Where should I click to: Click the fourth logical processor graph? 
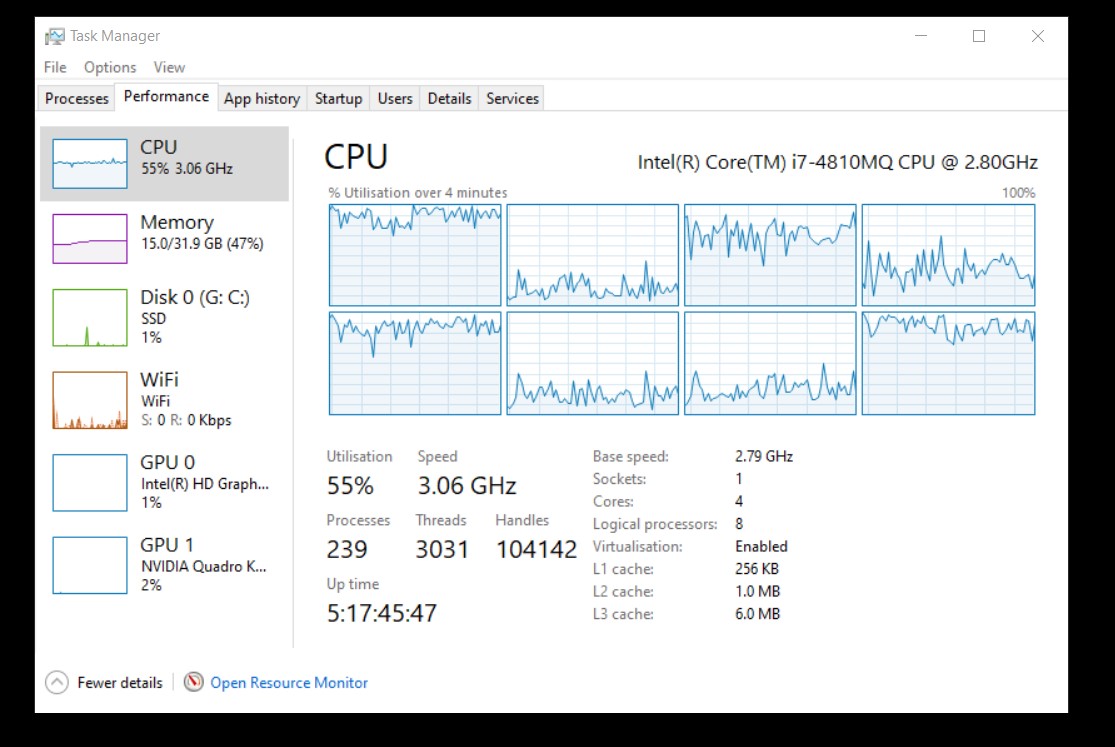[x=947, y=253]
